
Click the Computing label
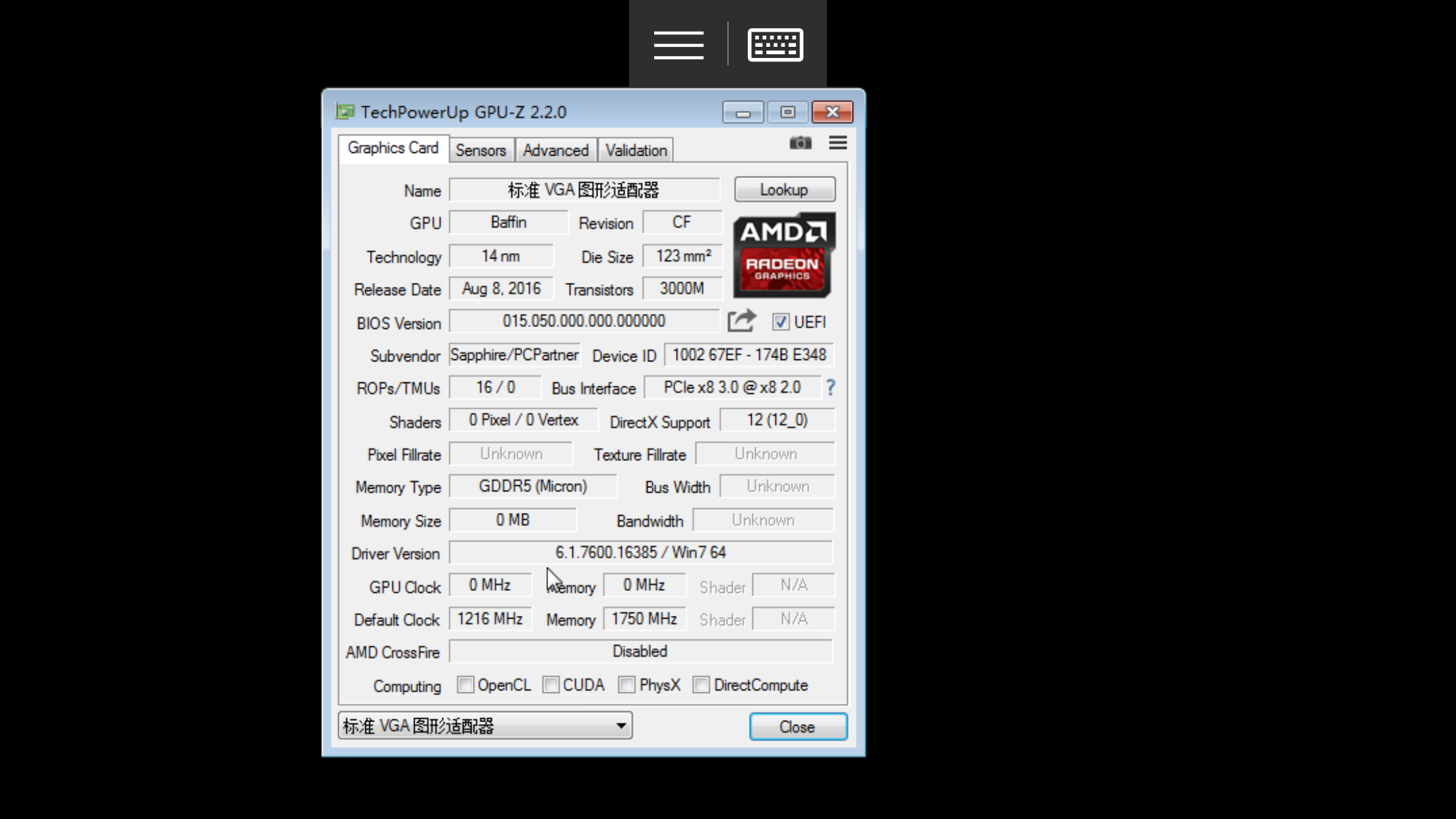[407, 686]
